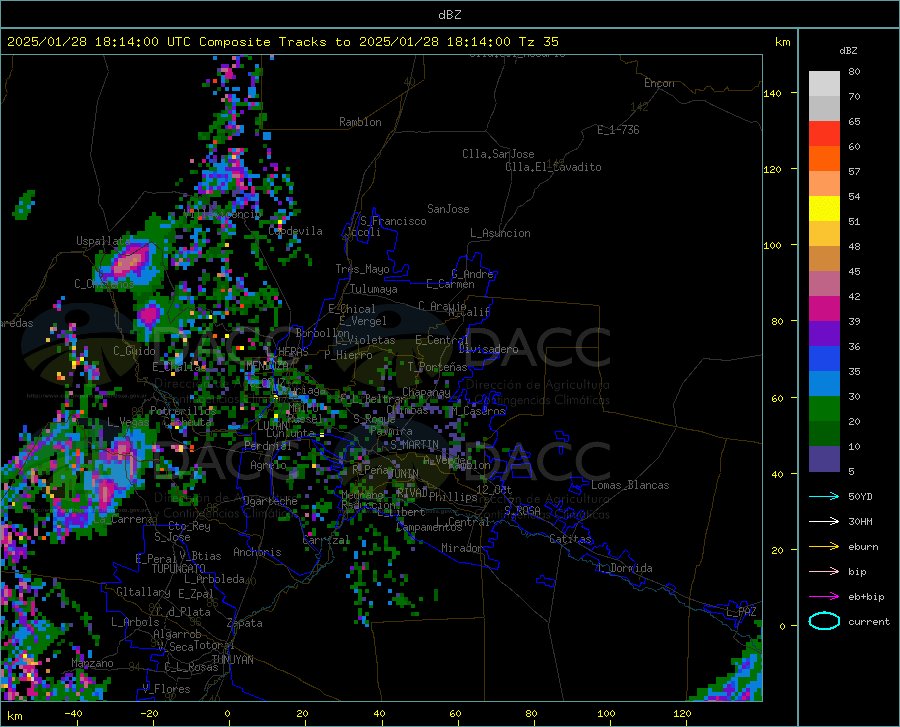Click the 100 km y-axis tick label
Image resolution: width=900 pixels, height=727 pixels.
click(772, 245)
